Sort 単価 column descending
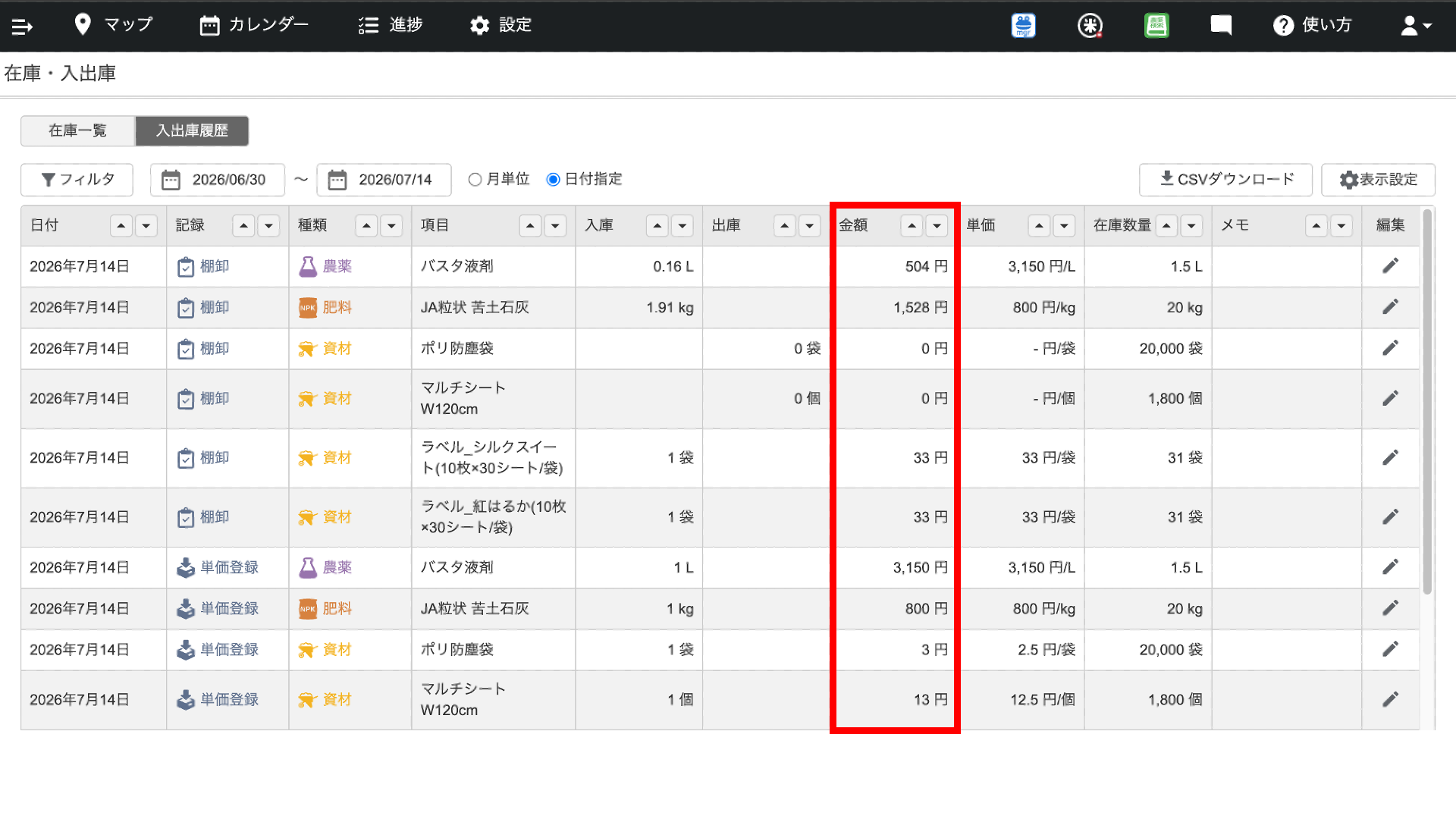 click(1064, 225)
